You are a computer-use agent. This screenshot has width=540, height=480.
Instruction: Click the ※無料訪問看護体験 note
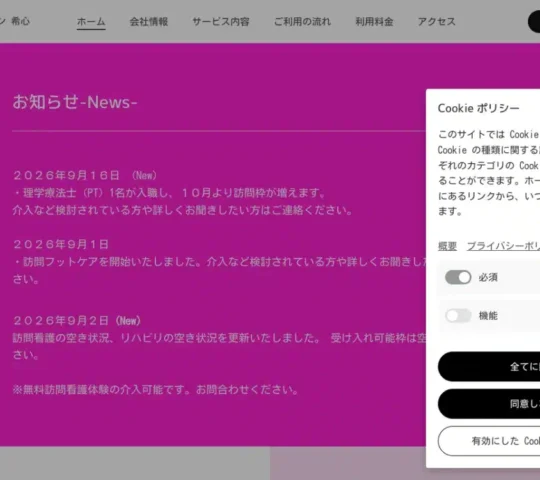point(155,389)
